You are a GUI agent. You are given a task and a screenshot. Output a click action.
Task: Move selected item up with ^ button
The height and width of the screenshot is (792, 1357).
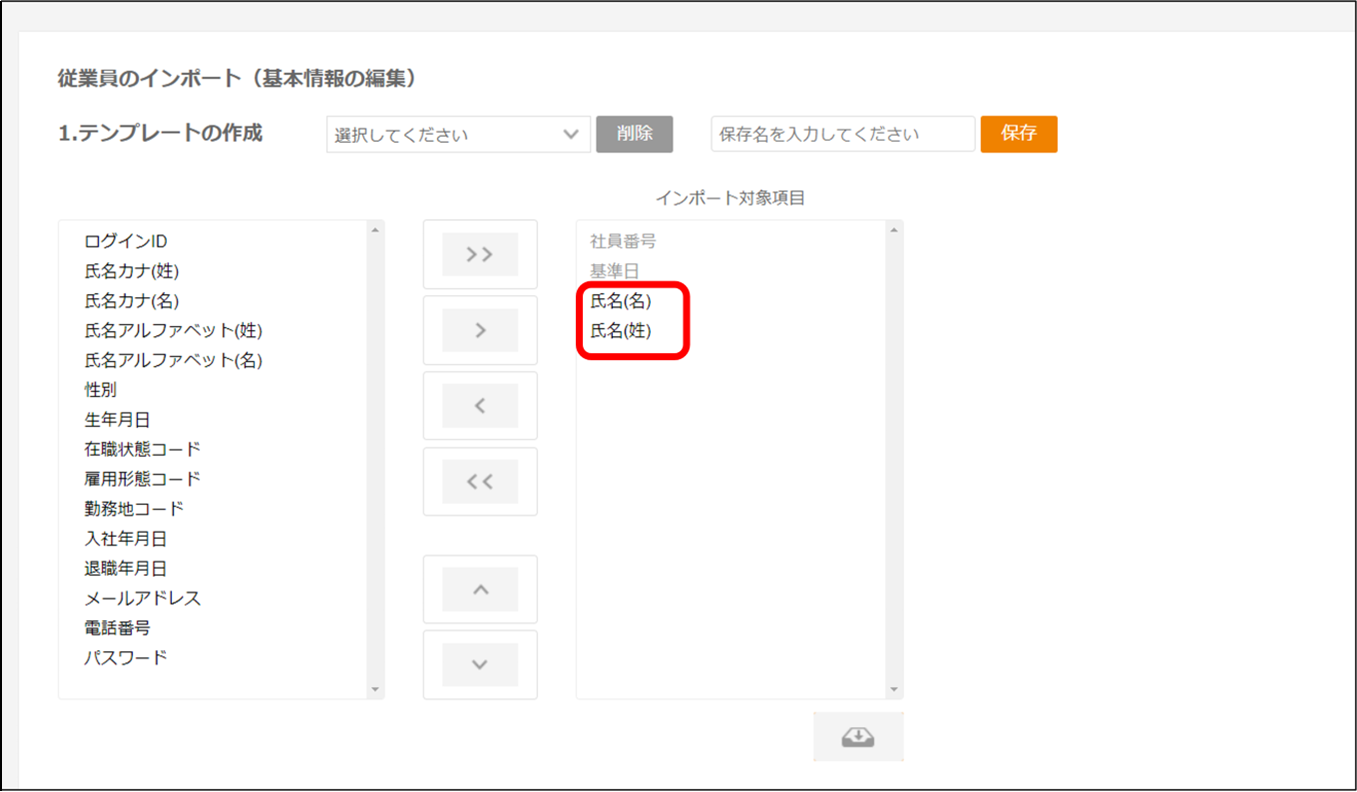[480, 590]
